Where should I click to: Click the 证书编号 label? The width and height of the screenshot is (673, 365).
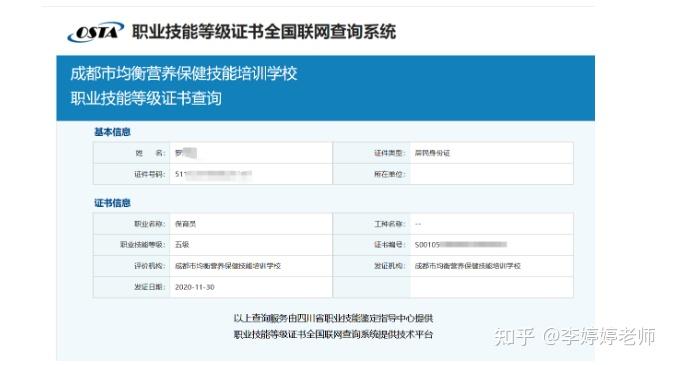[389, 244]
